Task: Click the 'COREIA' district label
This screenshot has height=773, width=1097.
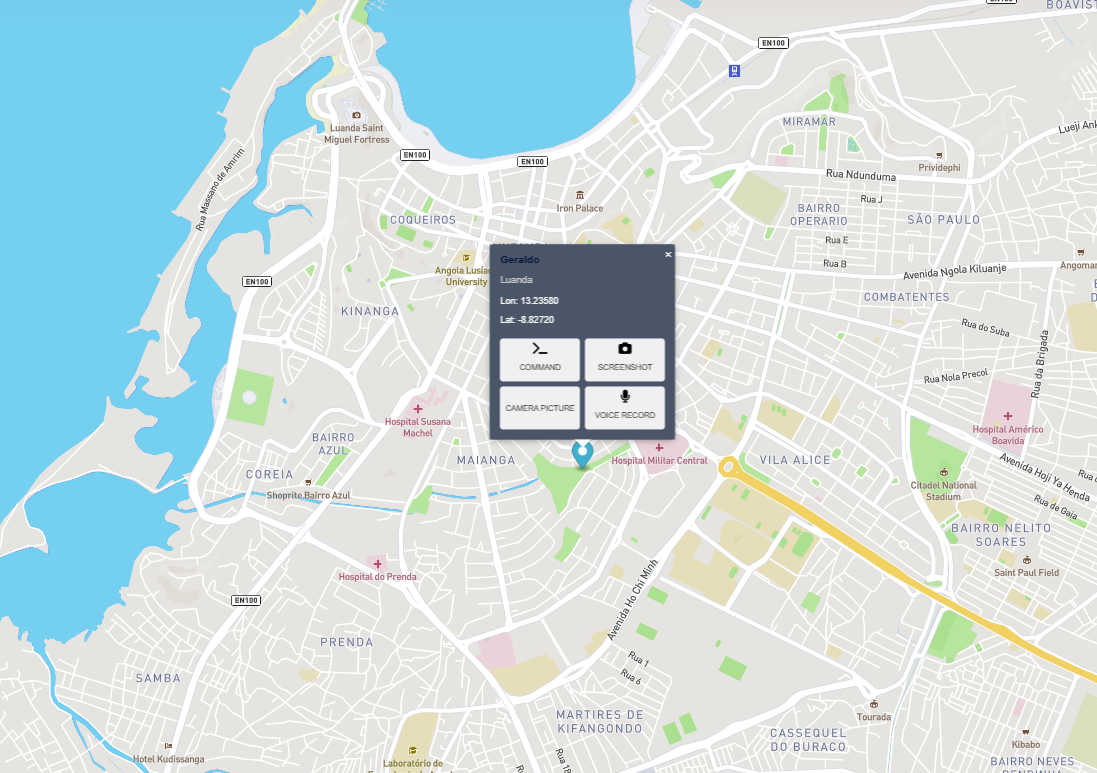Action: coord(269,474)
